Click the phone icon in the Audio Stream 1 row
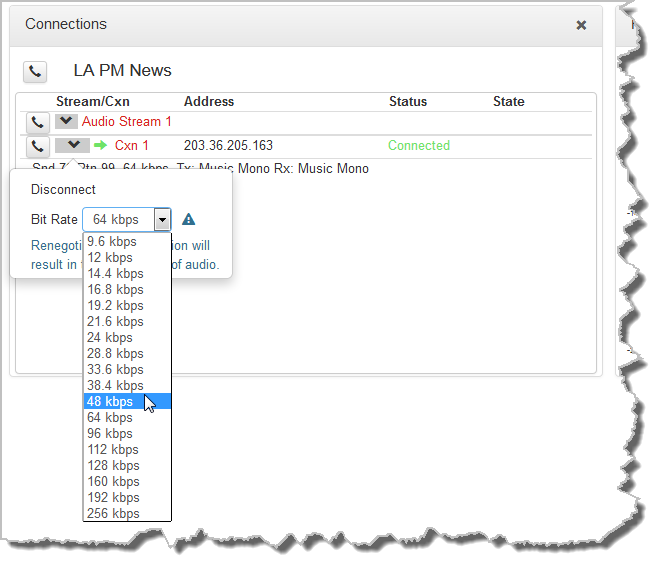The image size is (664, 574). 37,123
